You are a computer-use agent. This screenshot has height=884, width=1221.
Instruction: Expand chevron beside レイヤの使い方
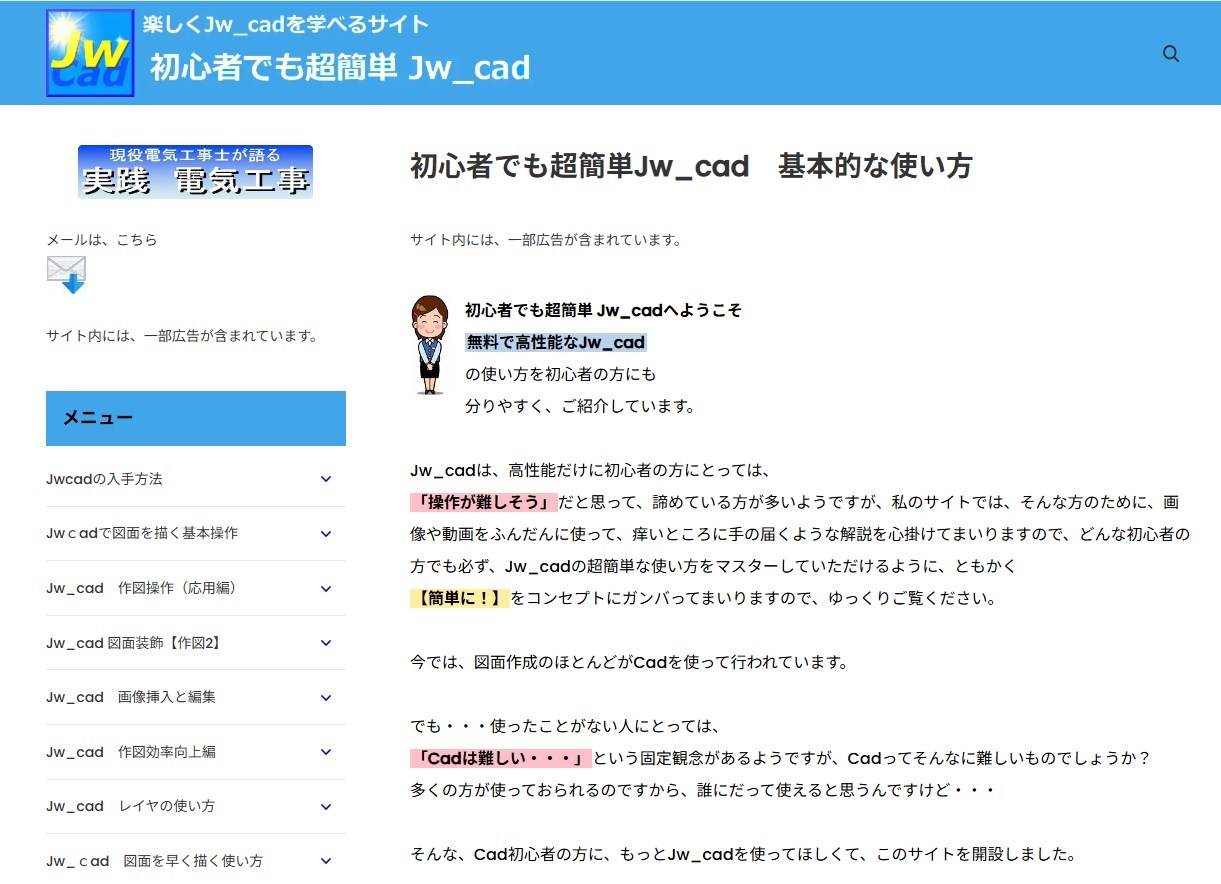pyautogui.click(x=326, y=806)
